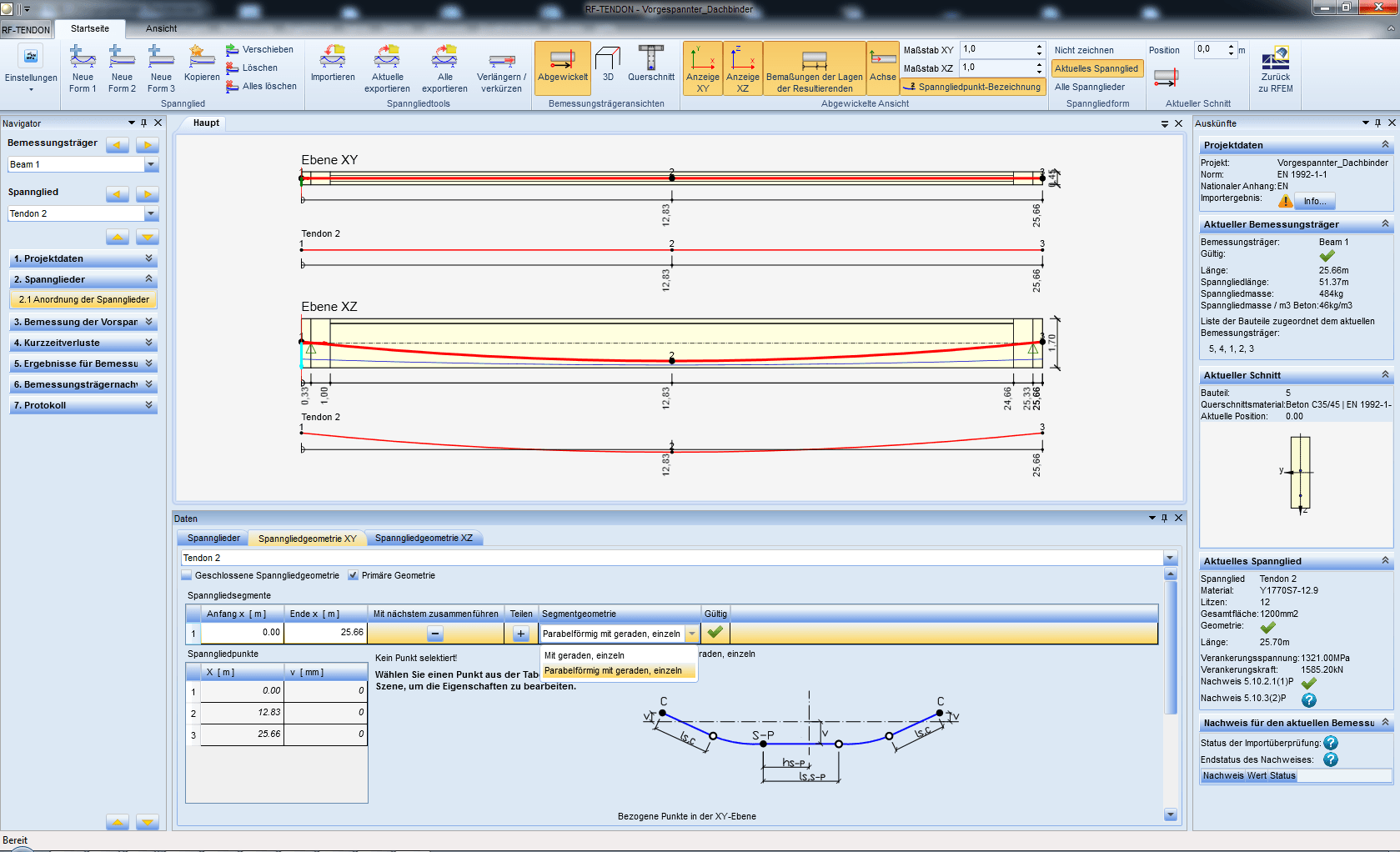Open Ansicht ribbon tab
Viewport: 1400px width, 852px height.
162,28
